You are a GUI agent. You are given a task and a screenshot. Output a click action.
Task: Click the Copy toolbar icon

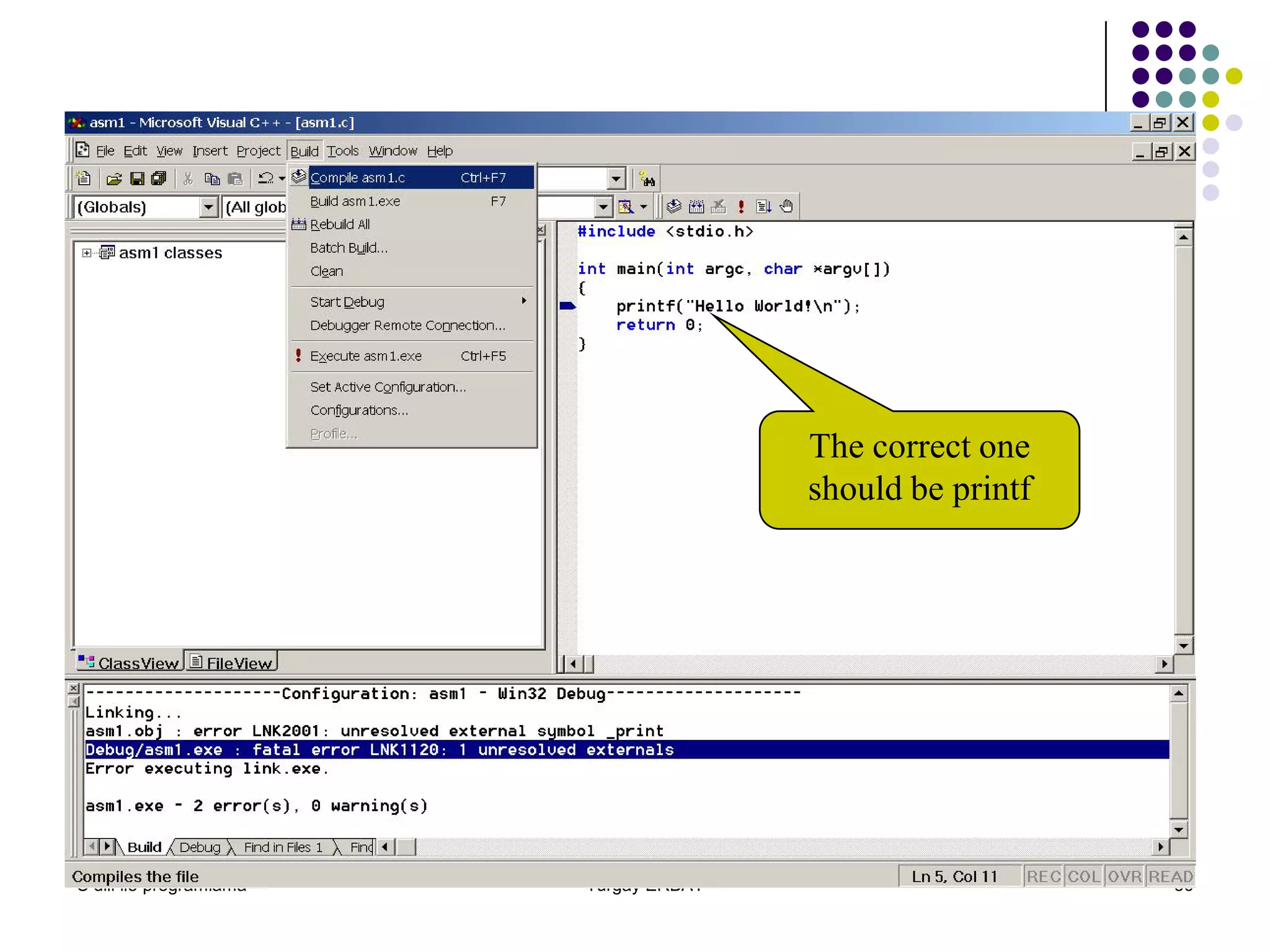212,179
